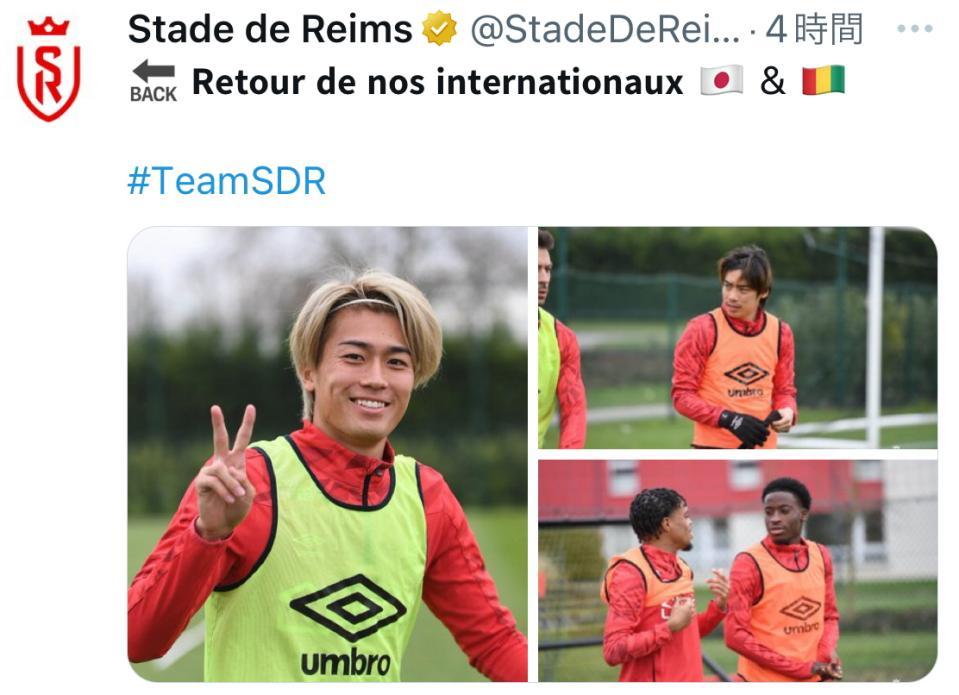Click the red crown atop the club crest
The image size is (959, 695).
click(x=48, y=27)
